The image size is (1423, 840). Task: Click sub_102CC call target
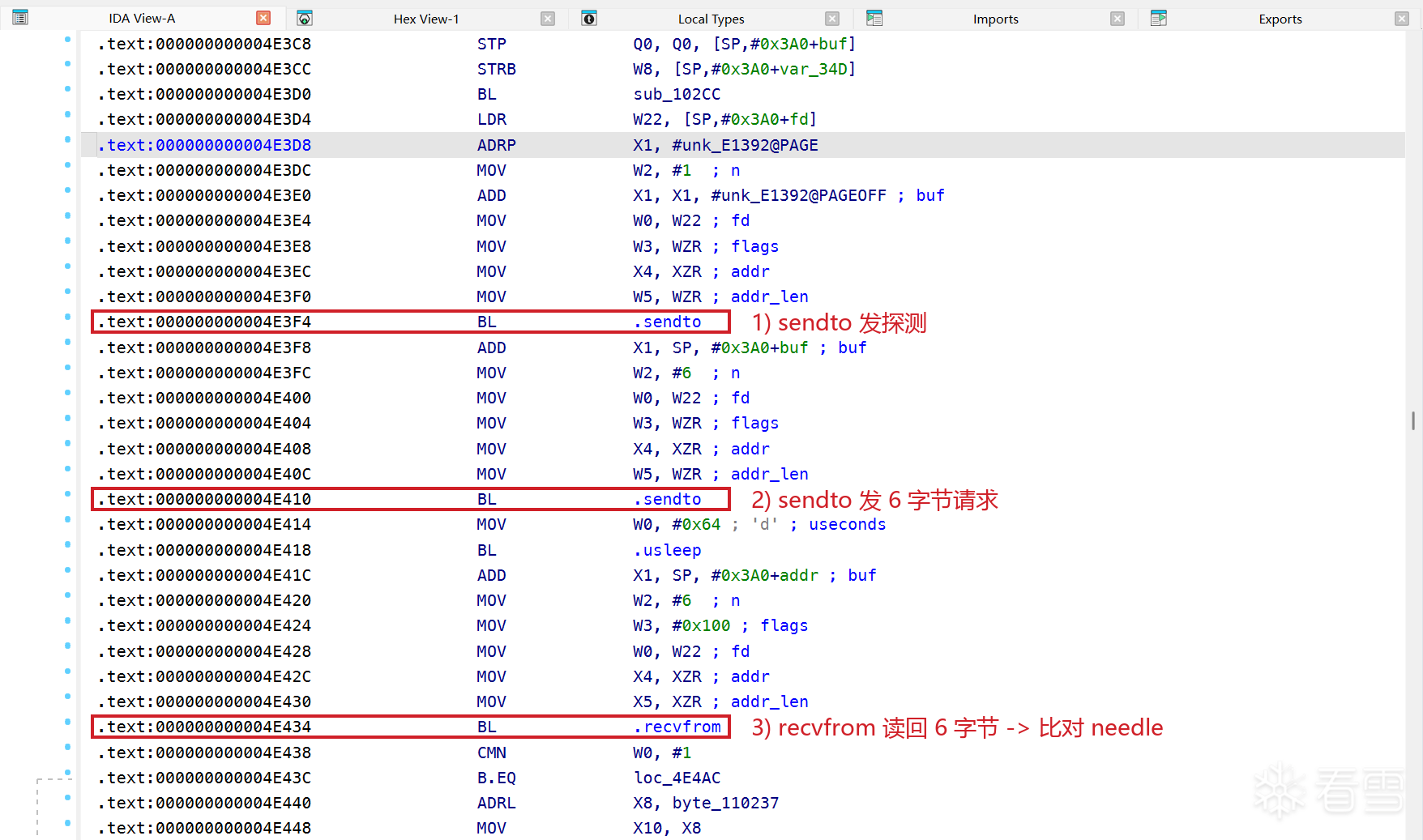677,94
